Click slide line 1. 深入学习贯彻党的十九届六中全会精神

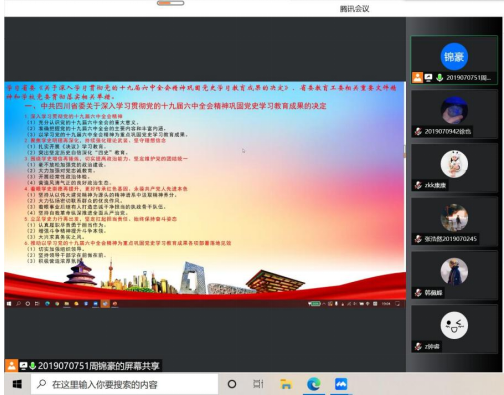[74, 116]
